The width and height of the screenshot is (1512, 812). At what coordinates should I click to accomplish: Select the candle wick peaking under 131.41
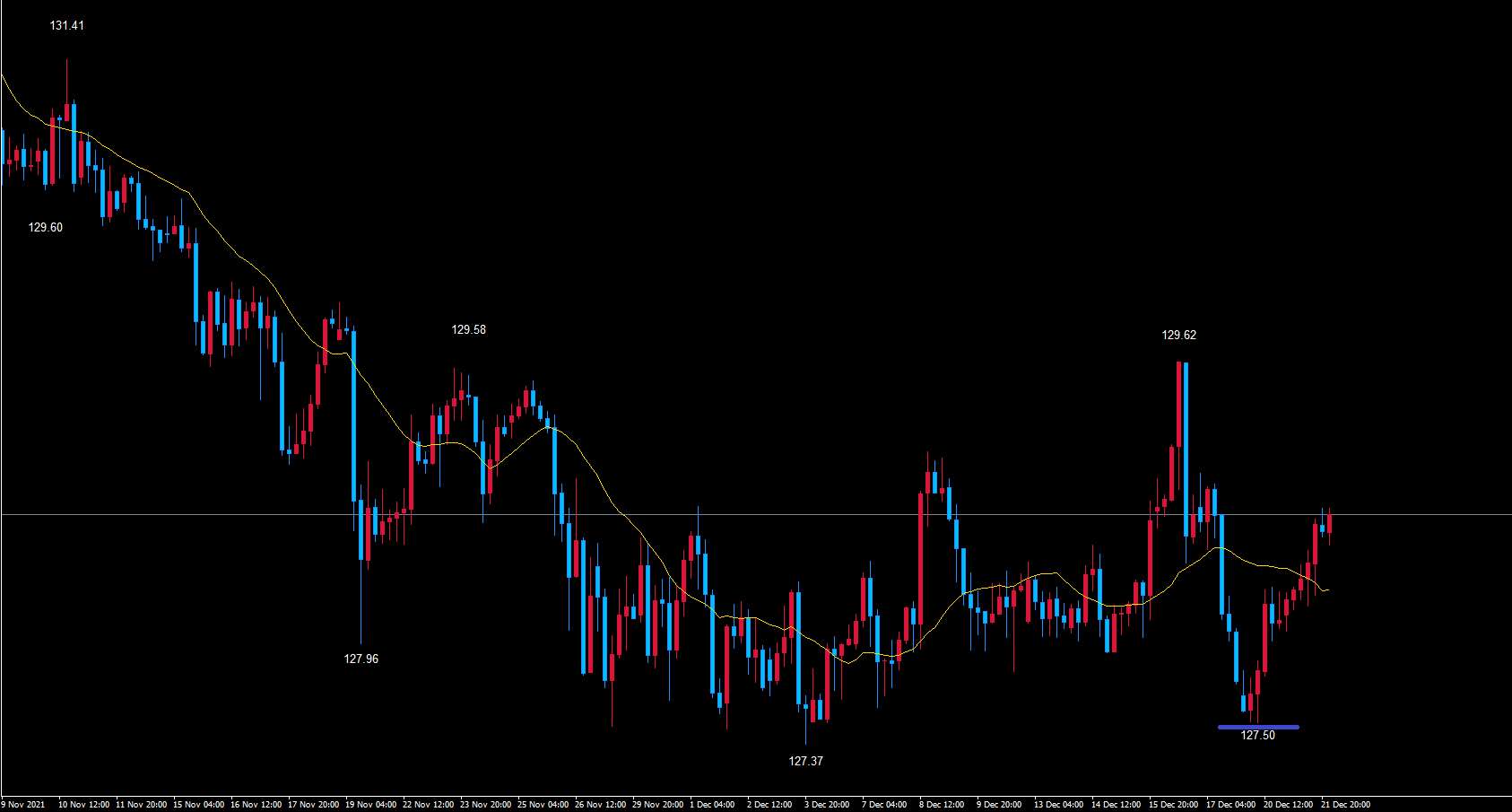pyautogui.click(x=66, y=81)
